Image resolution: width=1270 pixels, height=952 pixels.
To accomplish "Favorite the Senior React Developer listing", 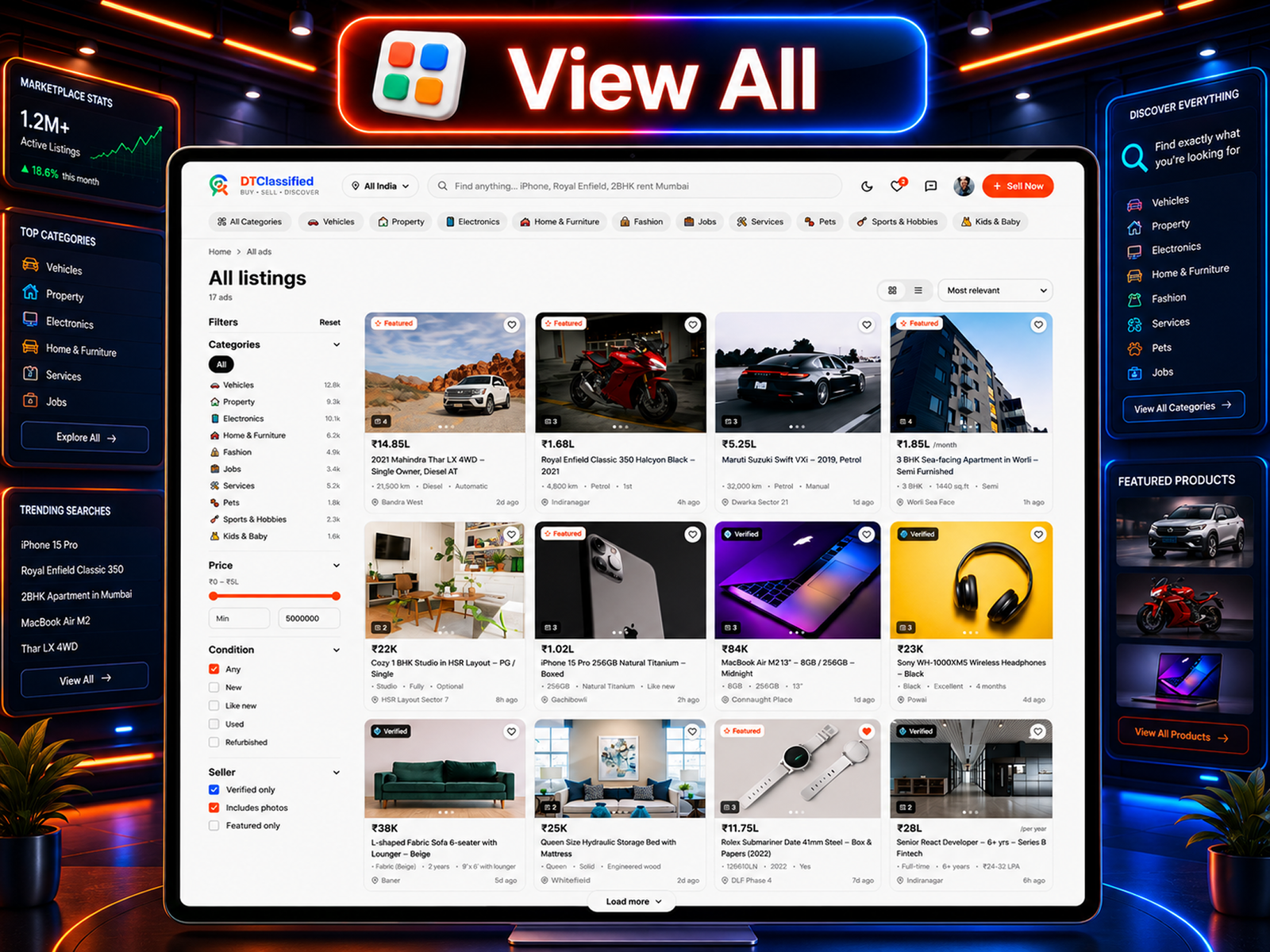I will (x=1038, y=731).
